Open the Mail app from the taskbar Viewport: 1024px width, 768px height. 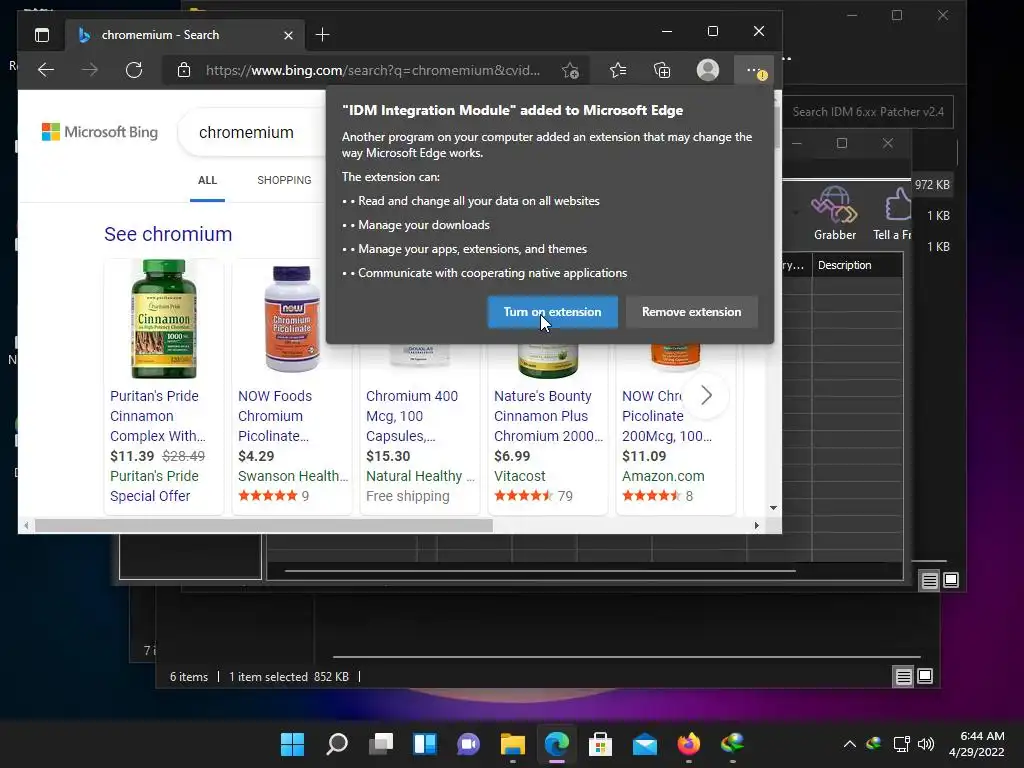645,744
